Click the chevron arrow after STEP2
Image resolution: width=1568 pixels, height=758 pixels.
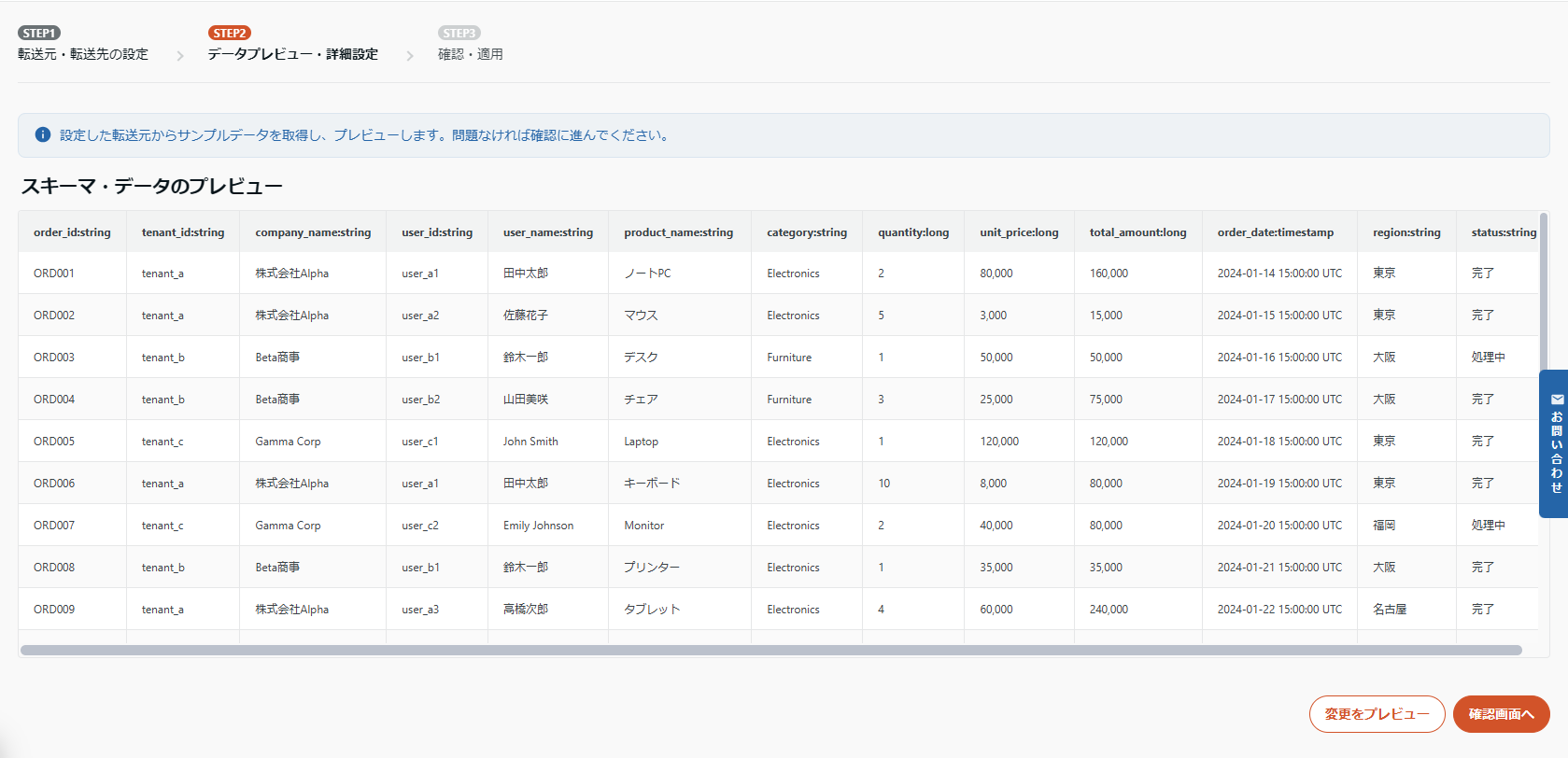(409, 56)
